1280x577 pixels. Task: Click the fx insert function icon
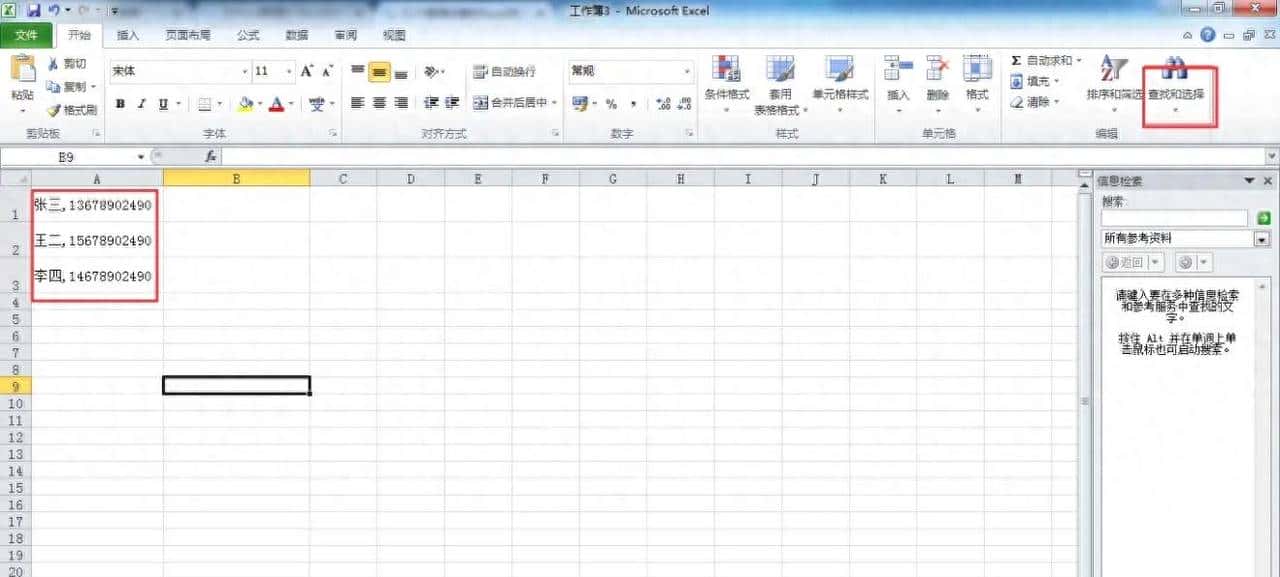211,157
